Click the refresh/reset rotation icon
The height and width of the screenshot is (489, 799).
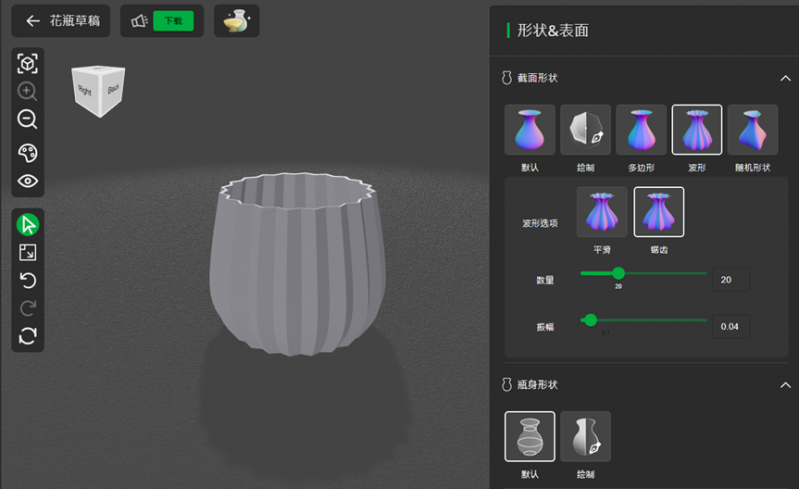(28, 336)
